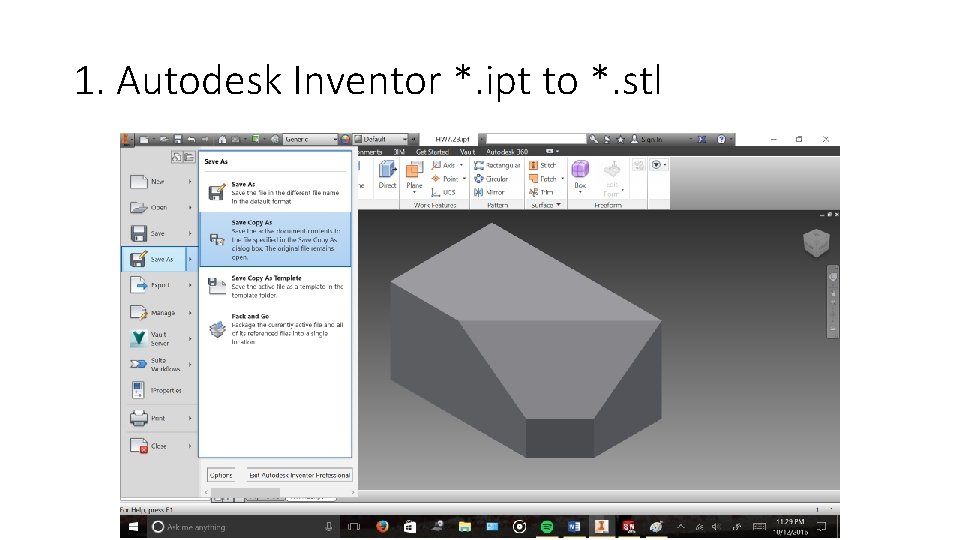Click the Trim surface tool
960x540 pixels.
tap(541, 192)
